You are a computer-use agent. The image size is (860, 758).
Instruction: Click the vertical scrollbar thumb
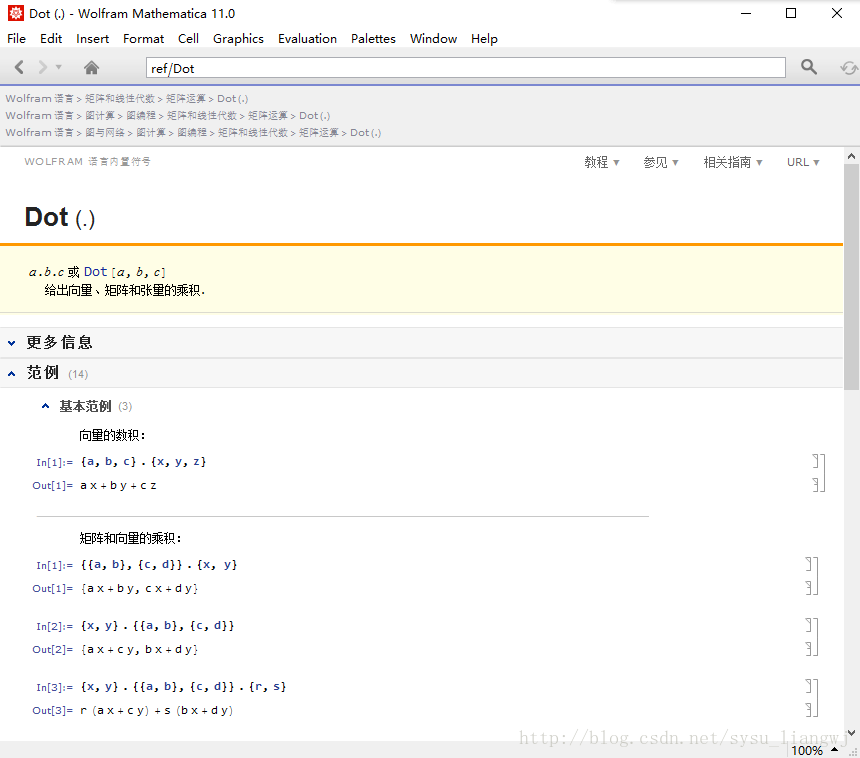click(851, 277)
